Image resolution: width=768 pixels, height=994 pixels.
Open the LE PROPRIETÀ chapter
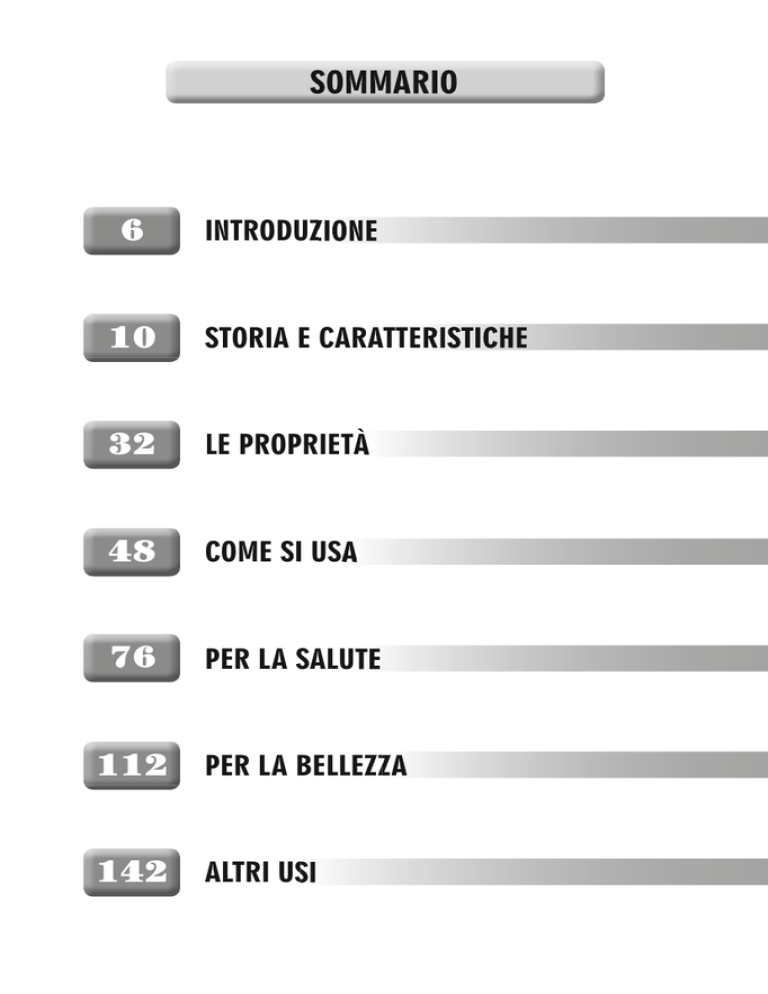(287, 444)
